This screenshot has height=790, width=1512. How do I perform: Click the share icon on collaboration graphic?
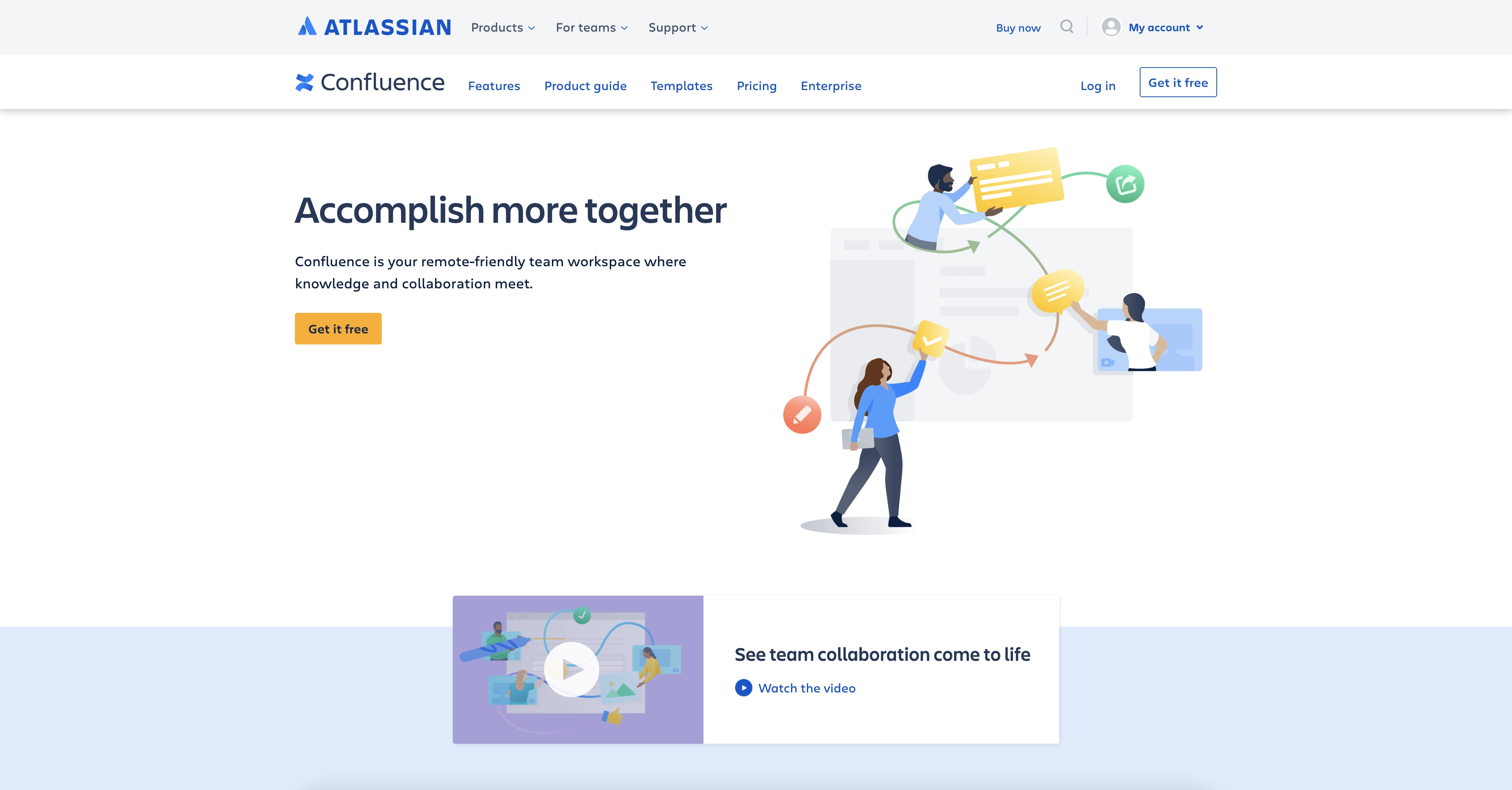(x=1127, y=183)
